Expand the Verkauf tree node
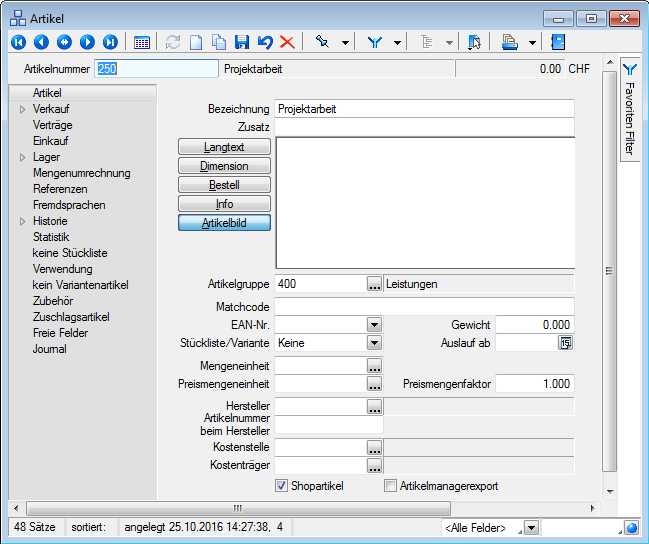The image size is (649, 544). click(x=23, y=109)
